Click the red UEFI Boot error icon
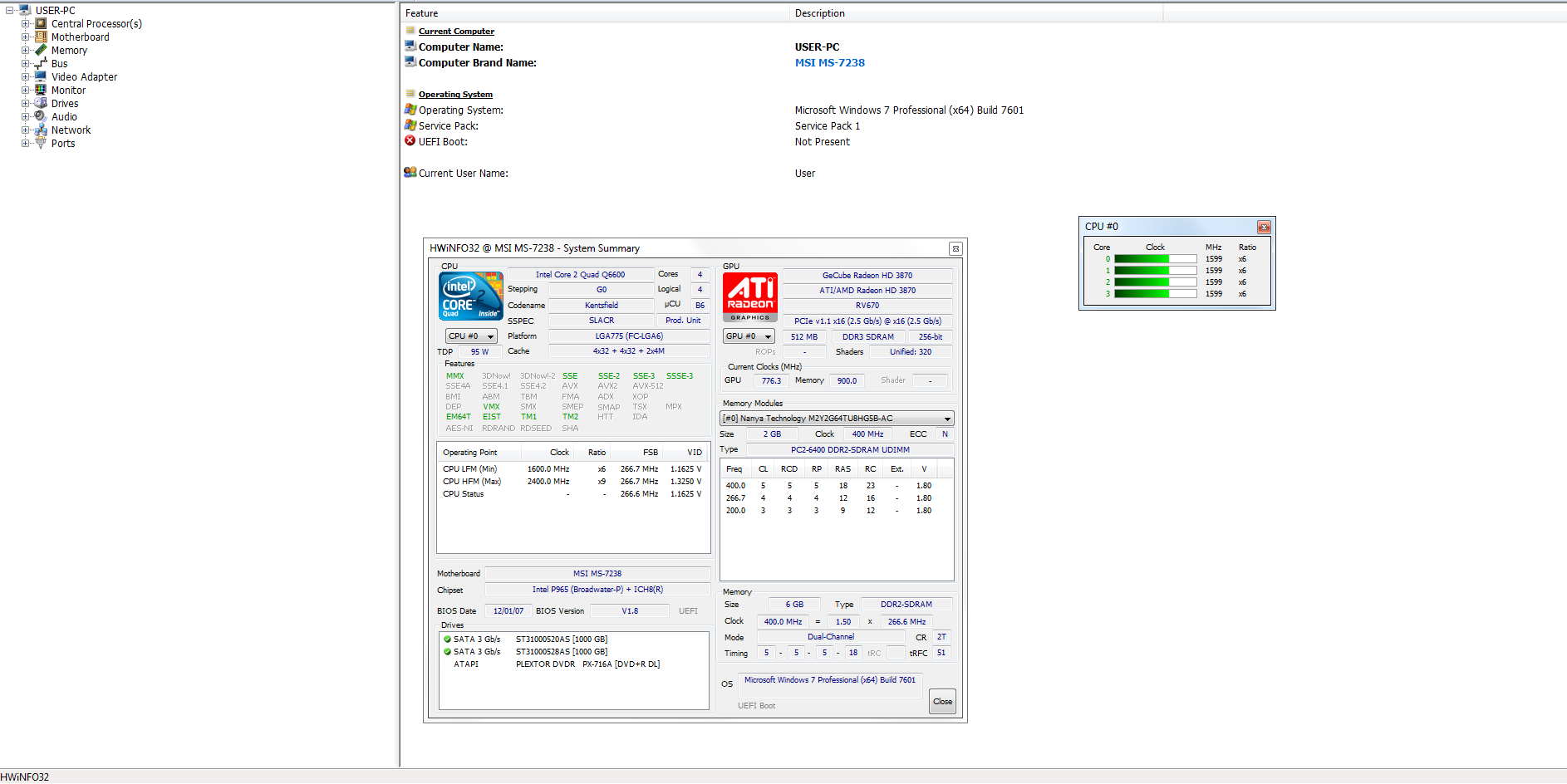 (x=410, y=141)
